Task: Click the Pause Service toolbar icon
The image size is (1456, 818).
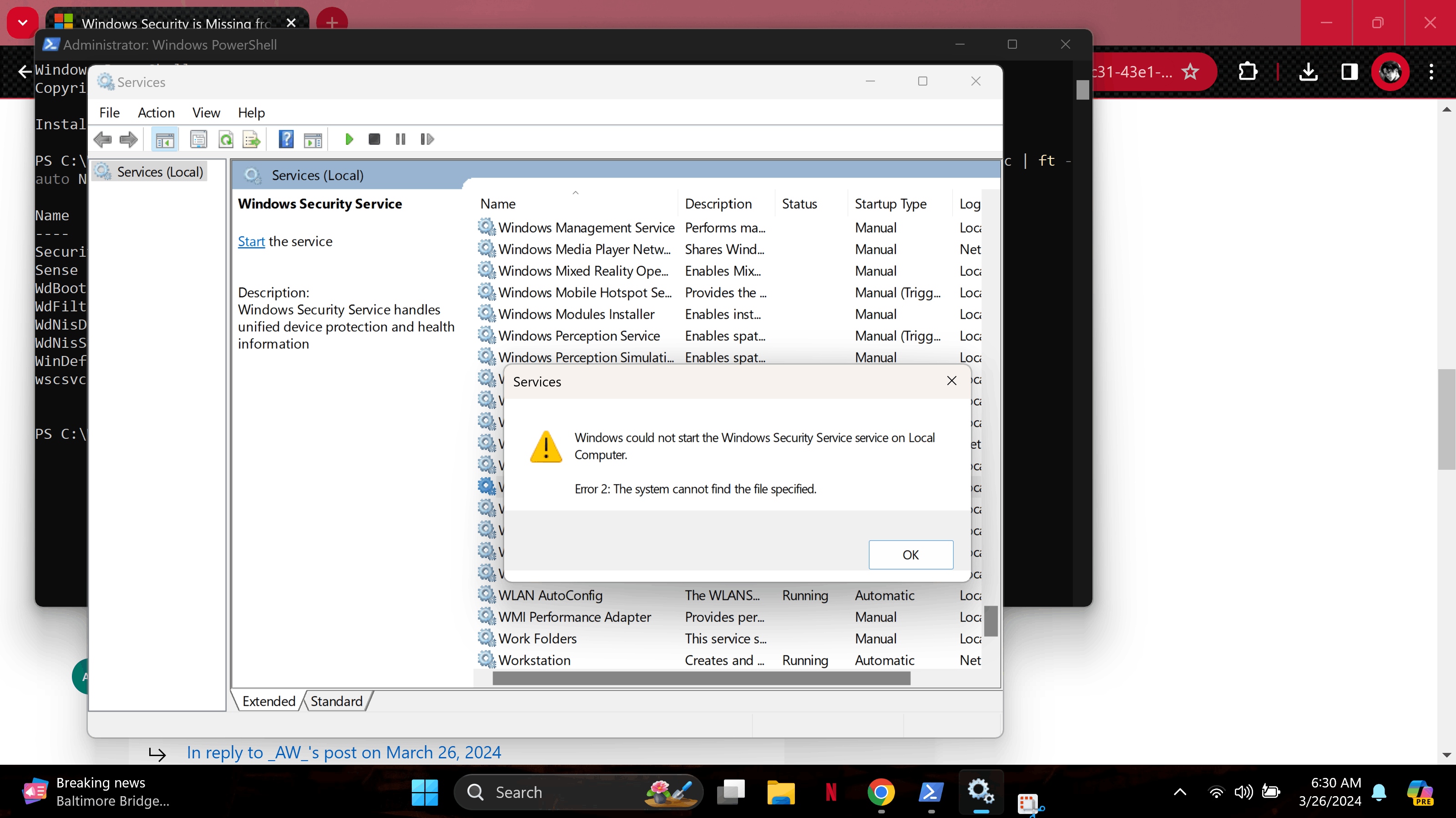Action: 400,139
